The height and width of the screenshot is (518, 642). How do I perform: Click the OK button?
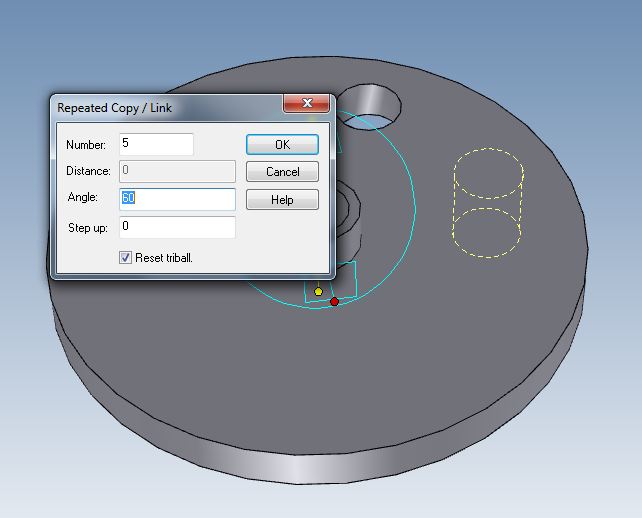(282, 145)
